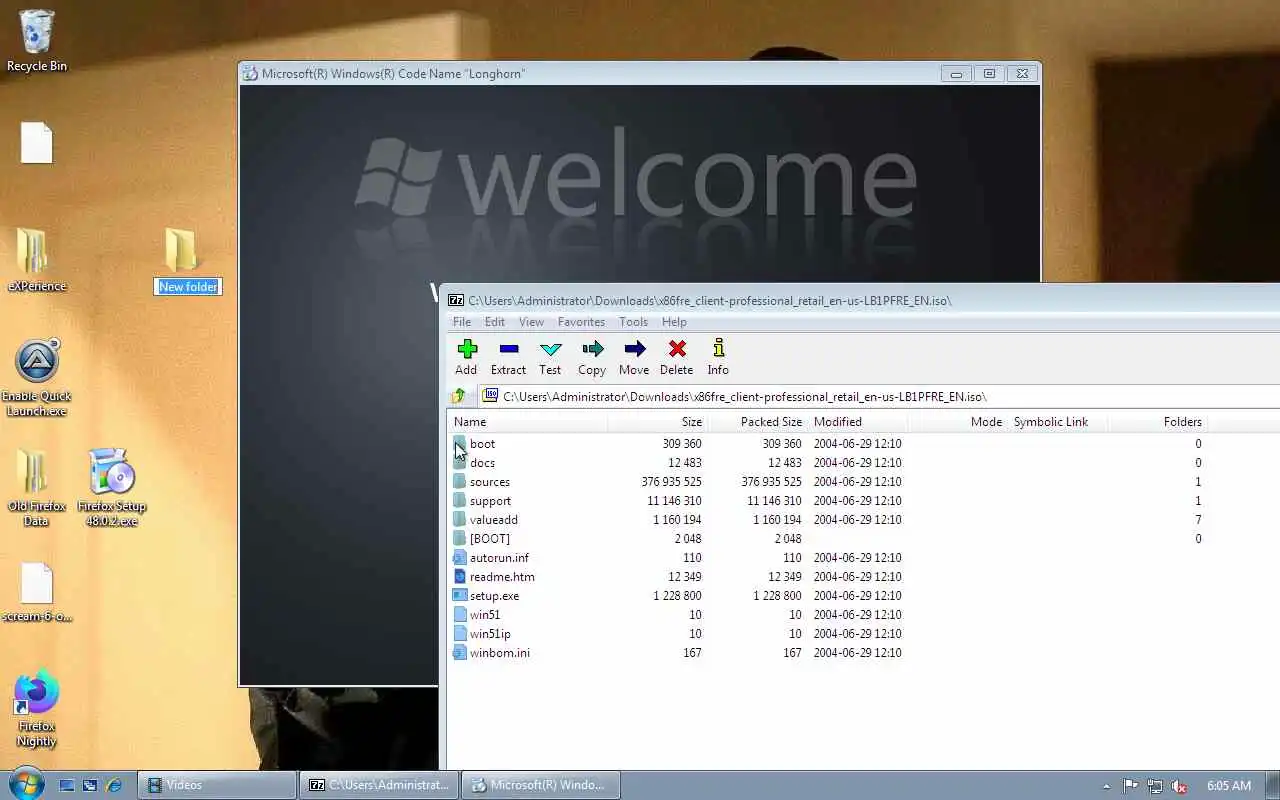The image size is (1280, 800).
Task: Click the New folder desktop icon image
Action: coord(181,249)
